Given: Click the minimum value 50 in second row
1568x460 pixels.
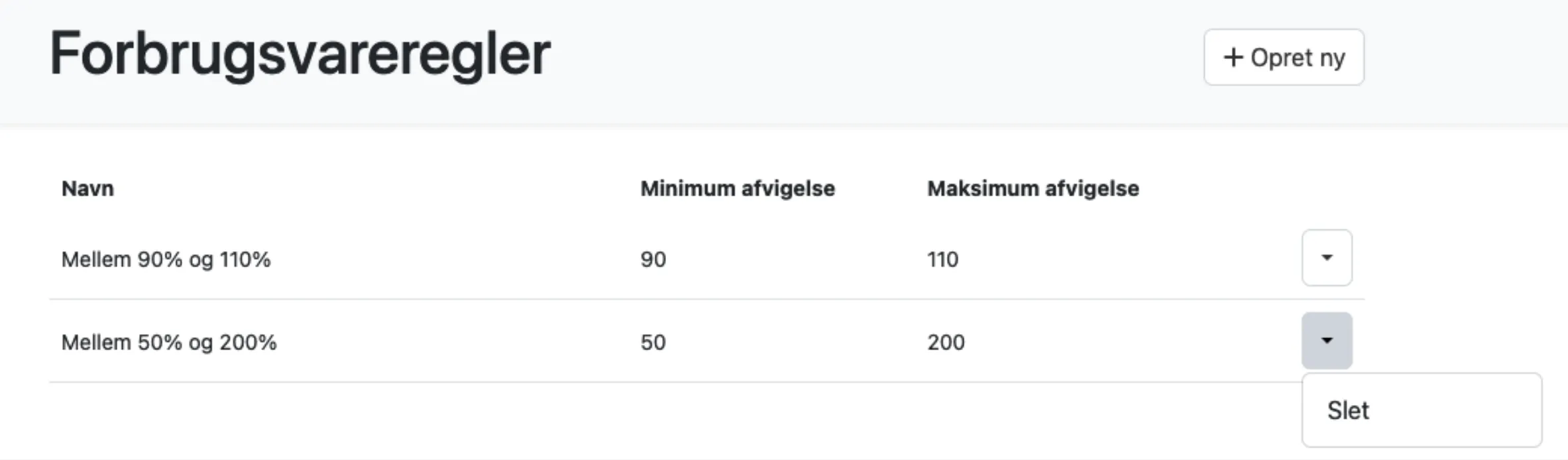Looking at the screenshot, I should tap(652, 343).
